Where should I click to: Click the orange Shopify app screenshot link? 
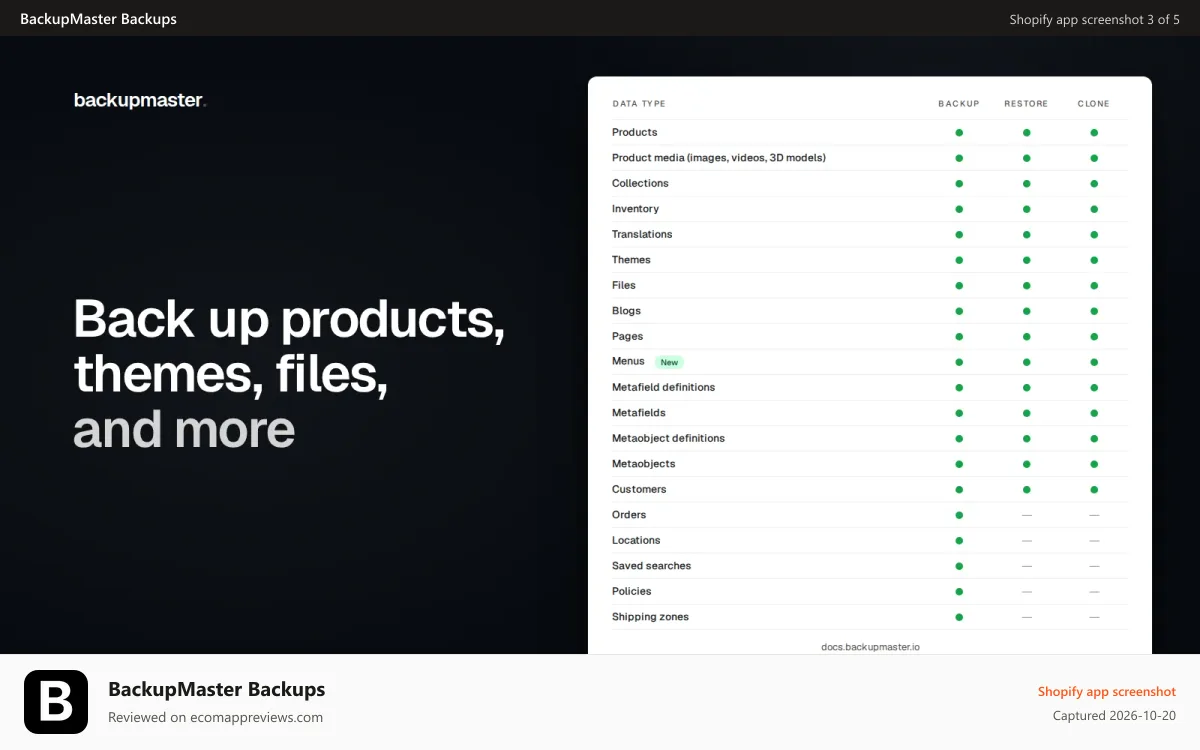[x=1107, y=691]
